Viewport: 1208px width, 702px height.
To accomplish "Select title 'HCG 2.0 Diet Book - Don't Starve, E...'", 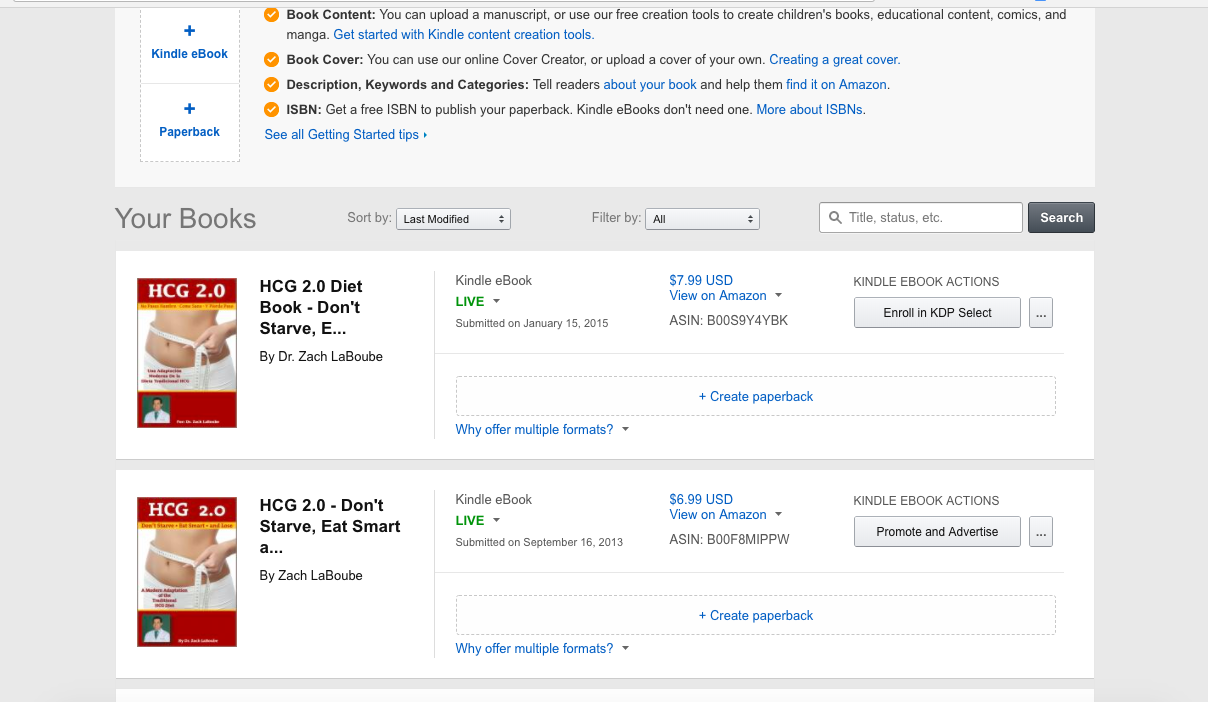I will pyautogui.click(x=311, y=307).
